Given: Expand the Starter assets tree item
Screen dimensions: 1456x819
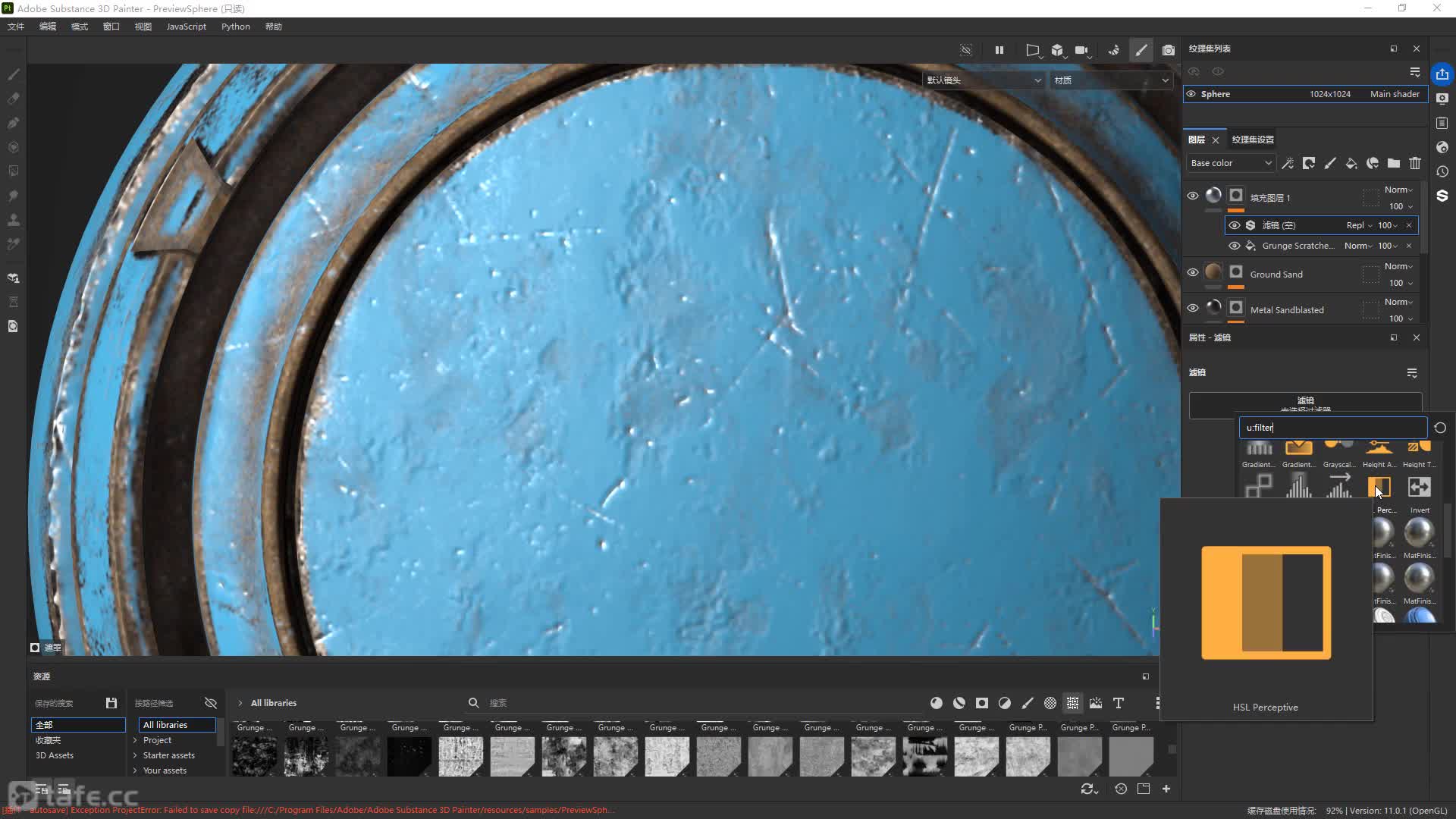Looking at the screenshot, I should [135, 755].
